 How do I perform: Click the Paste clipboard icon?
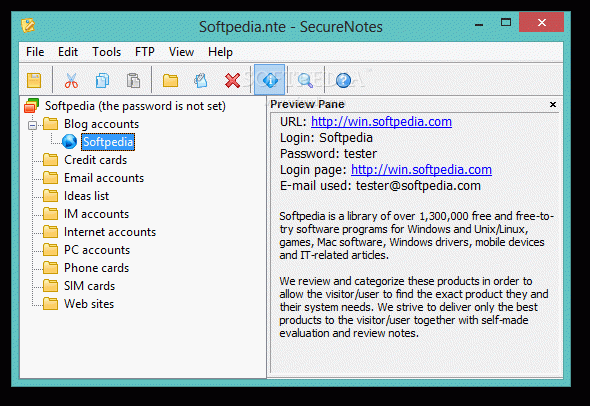tap(133, 80)
